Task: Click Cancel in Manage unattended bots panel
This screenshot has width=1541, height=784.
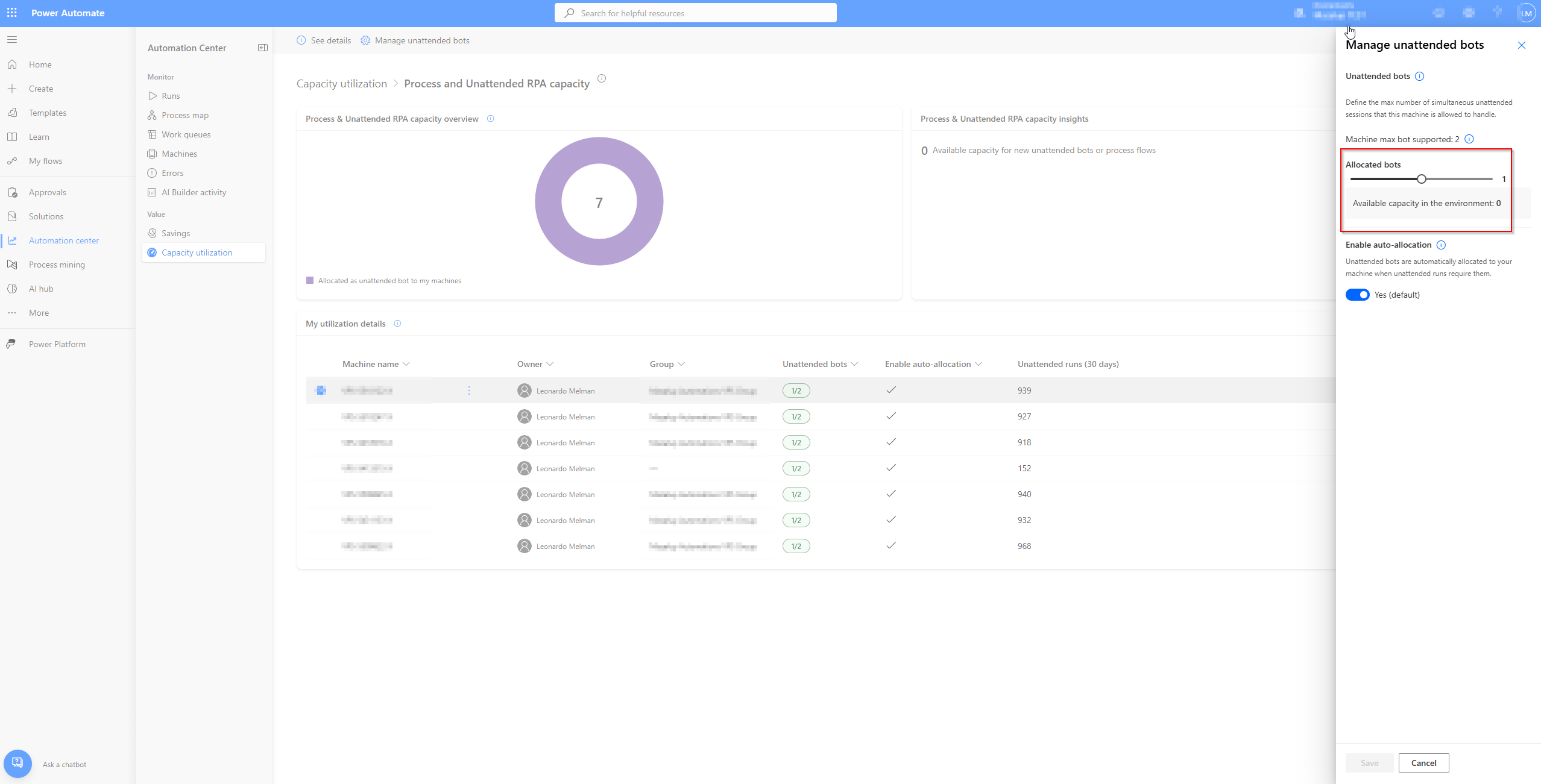Action: pos(1423,763)
